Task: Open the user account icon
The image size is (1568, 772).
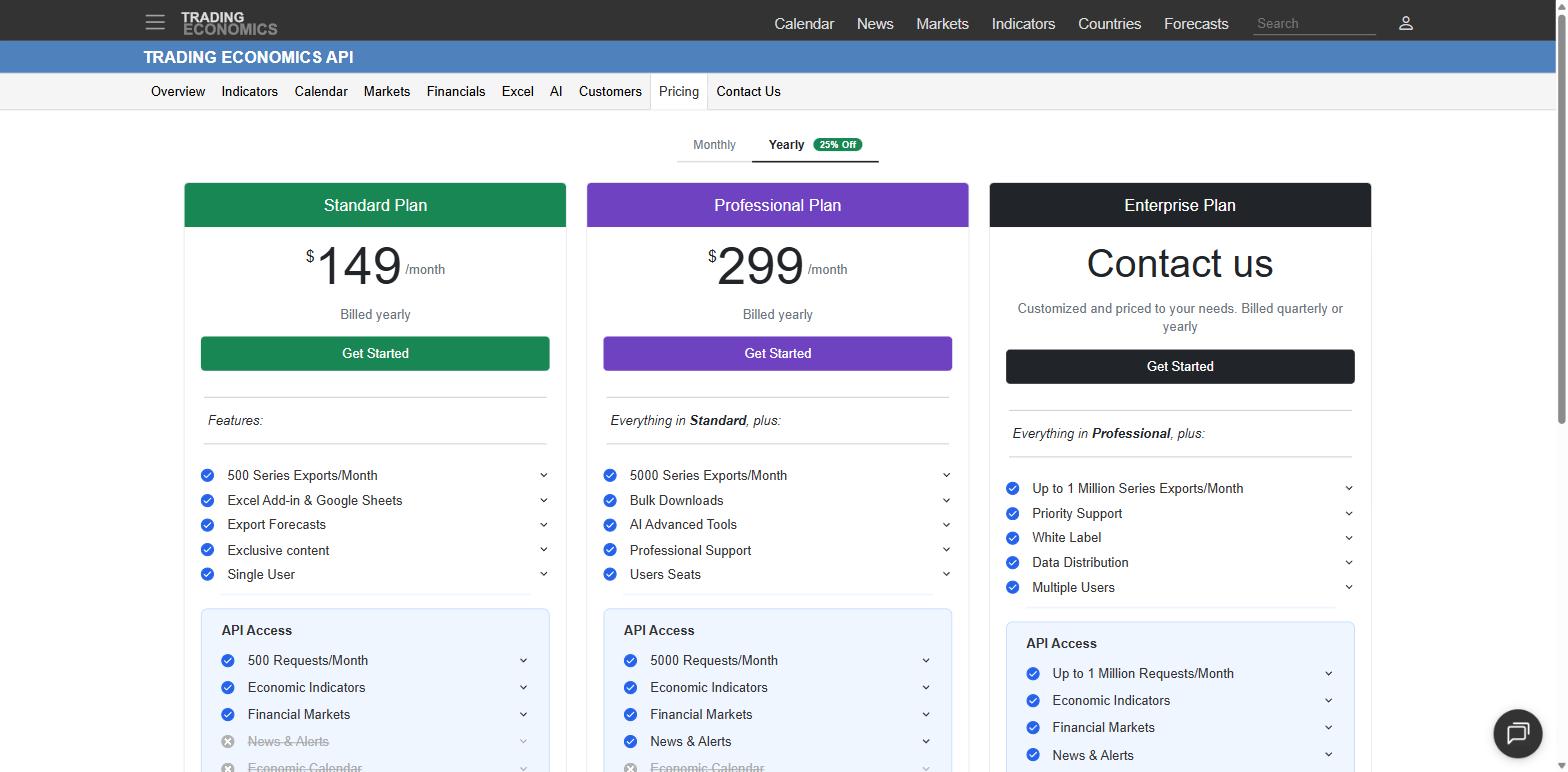Action: coord(1405,23)
